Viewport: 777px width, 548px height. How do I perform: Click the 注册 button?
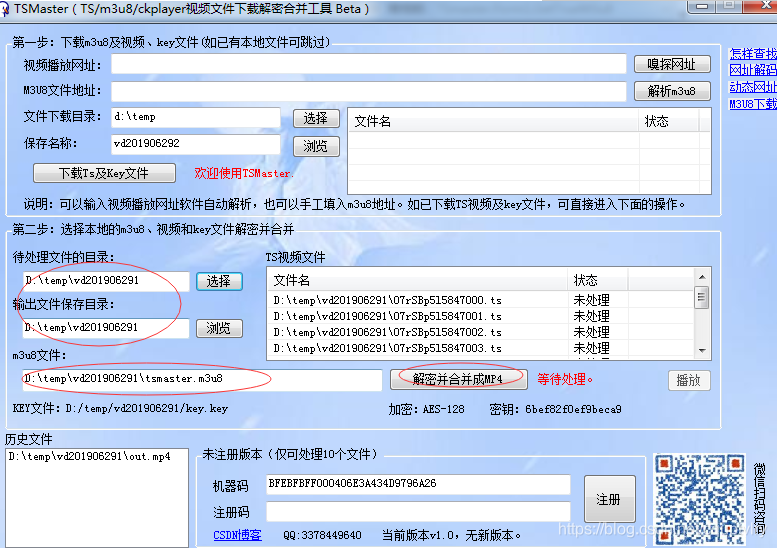coord(610,499)
